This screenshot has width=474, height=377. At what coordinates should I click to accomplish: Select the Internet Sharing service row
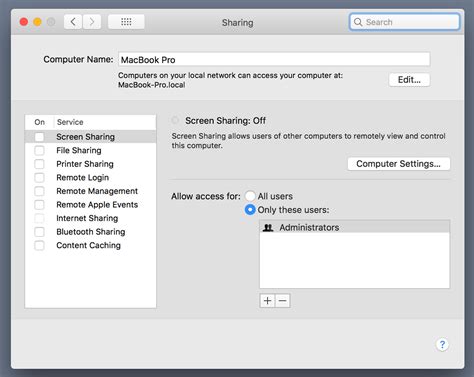tap(90, 218)
